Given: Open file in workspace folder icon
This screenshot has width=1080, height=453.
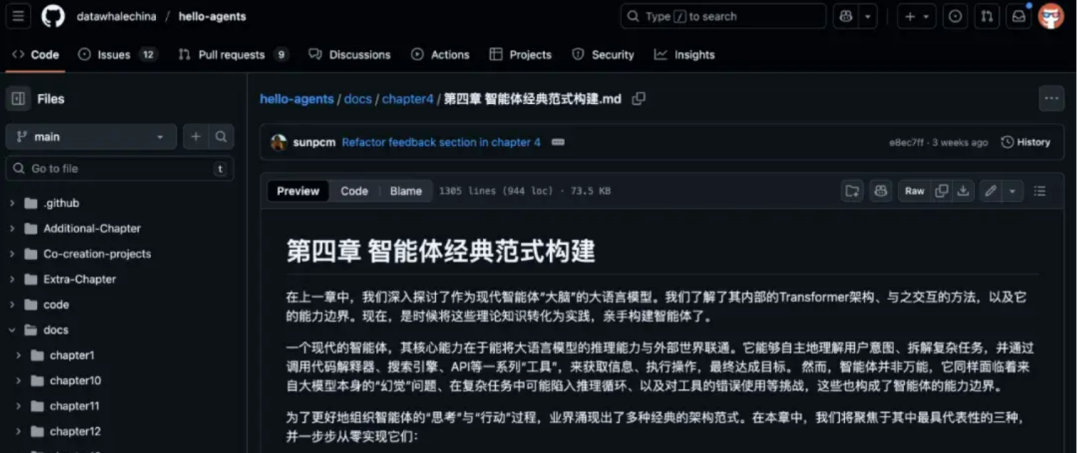Looking at the screenshot, I should point(853,191).
